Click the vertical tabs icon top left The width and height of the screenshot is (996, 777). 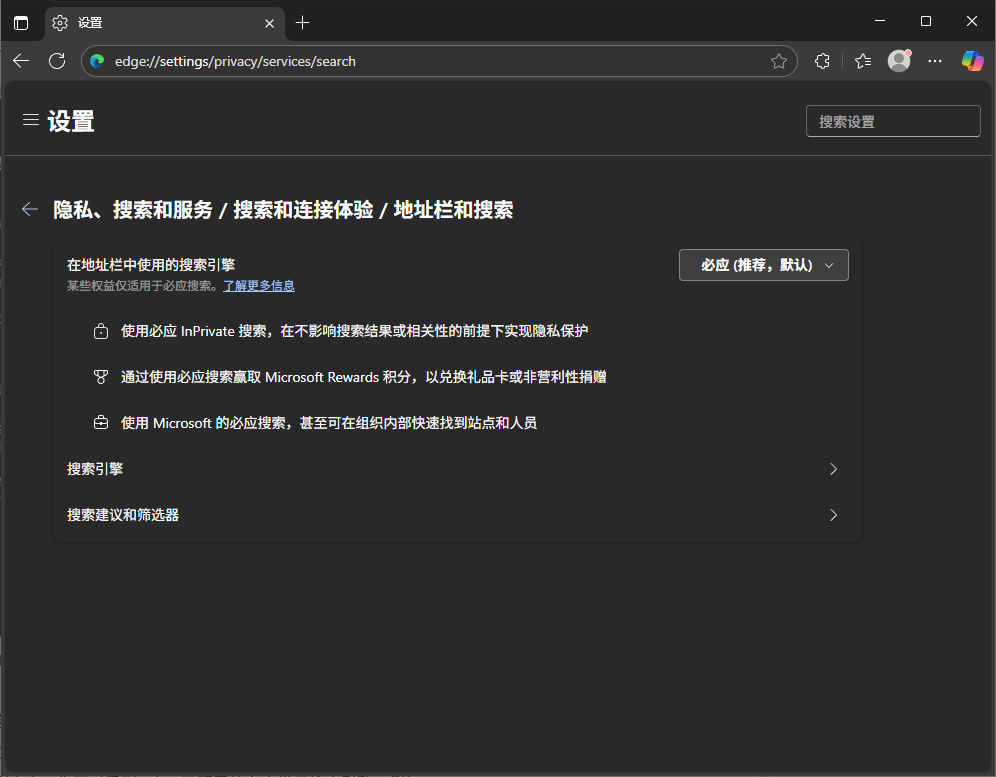point(21,21)
